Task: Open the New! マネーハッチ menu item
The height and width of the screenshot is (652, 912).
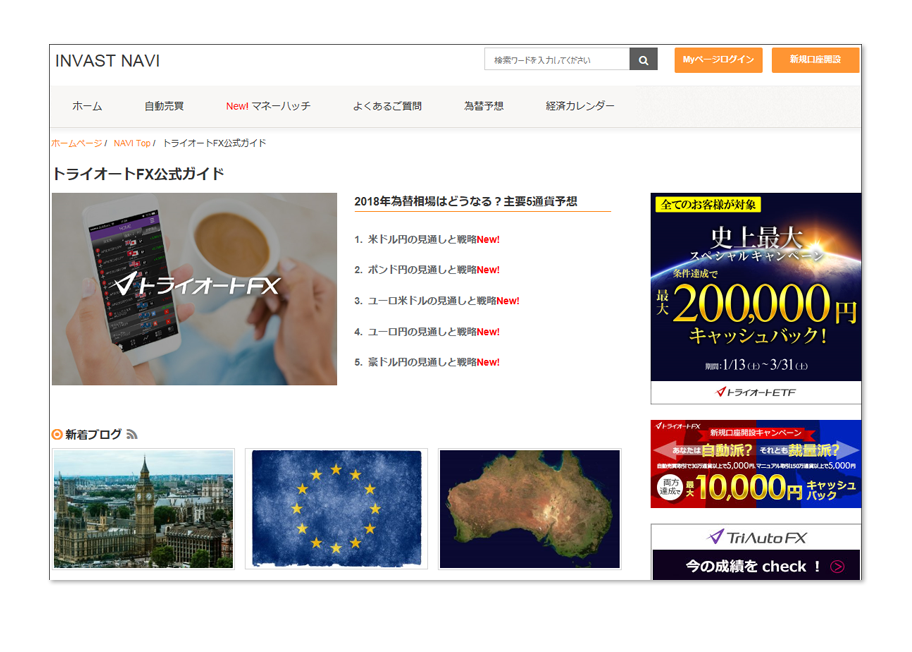Action: (x=268, y=106)
